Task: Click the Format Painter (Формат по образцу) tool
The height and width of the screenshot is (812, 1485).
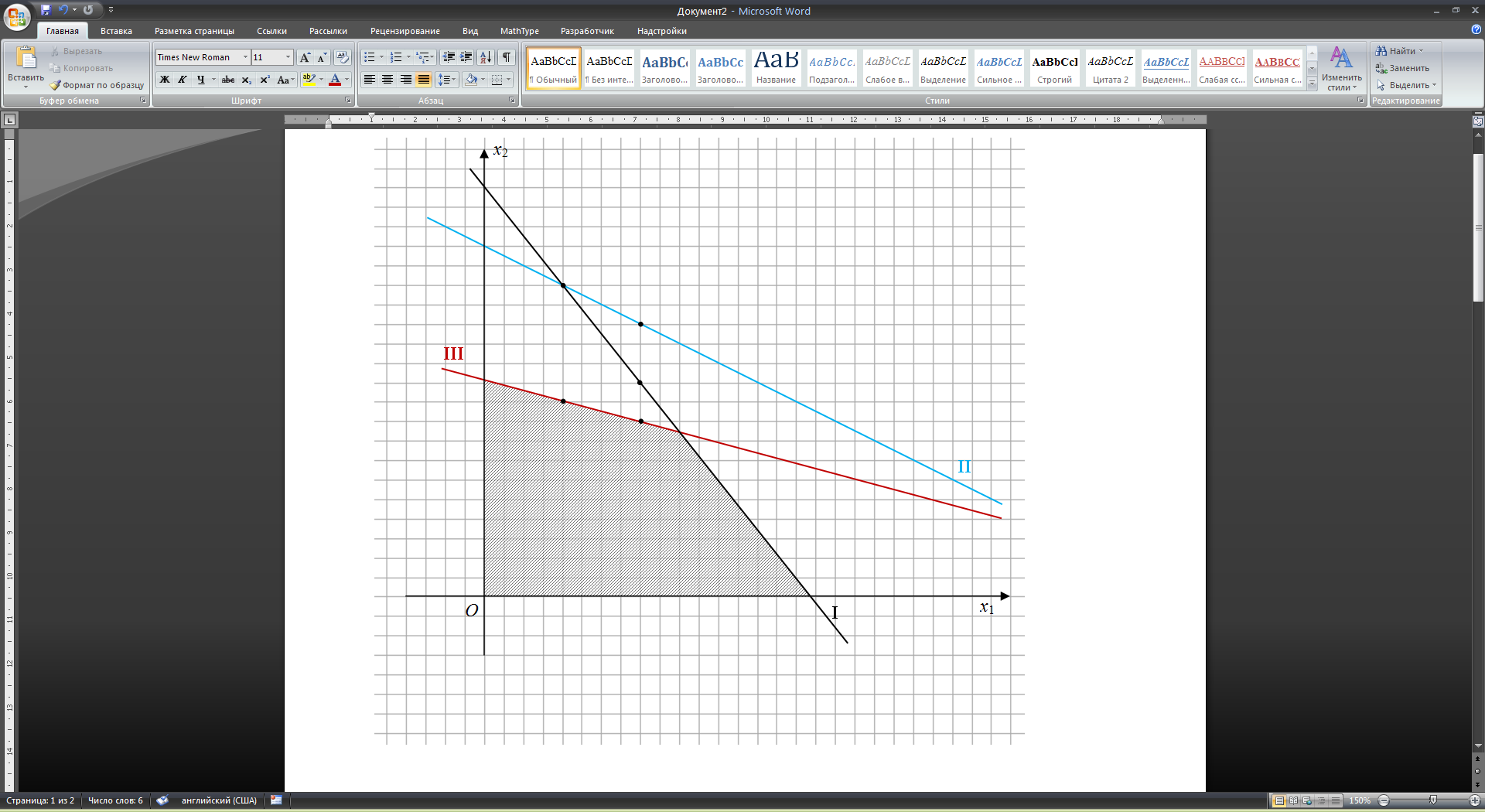Action: [97, 85]
